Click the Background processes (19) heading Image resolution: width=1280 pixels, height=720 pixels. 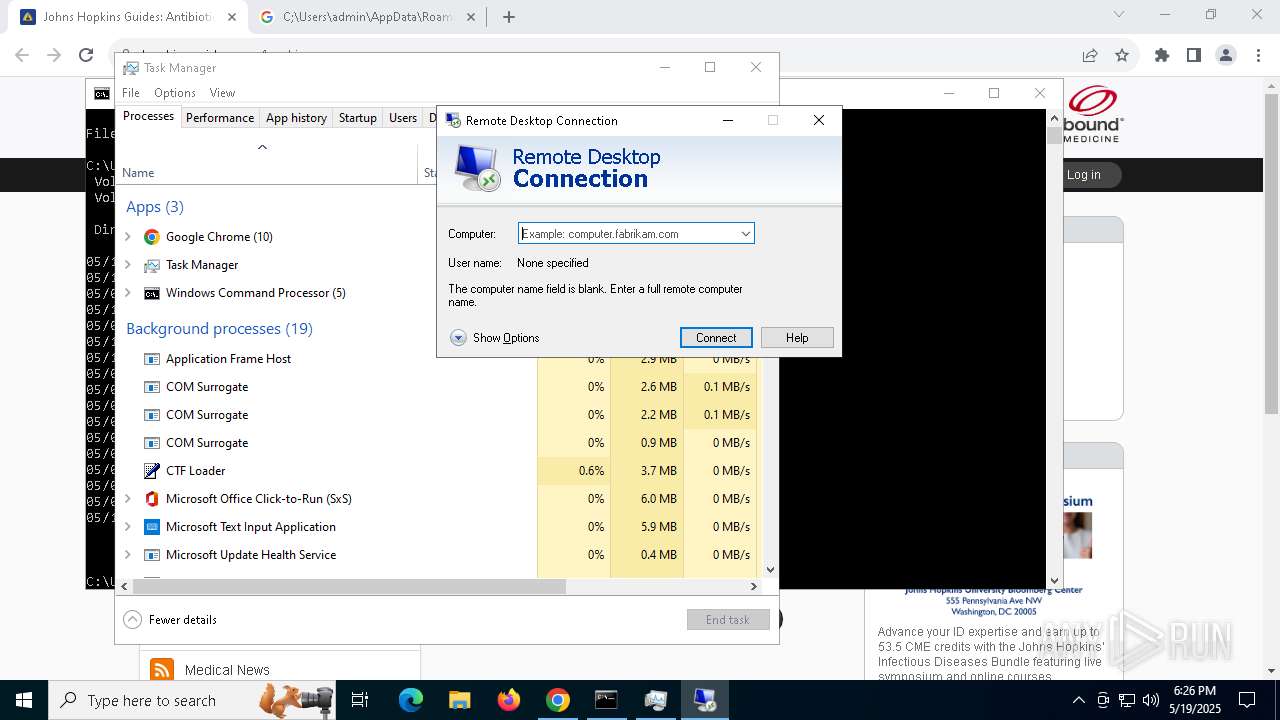pyautogui.click(x=219, y=329)
